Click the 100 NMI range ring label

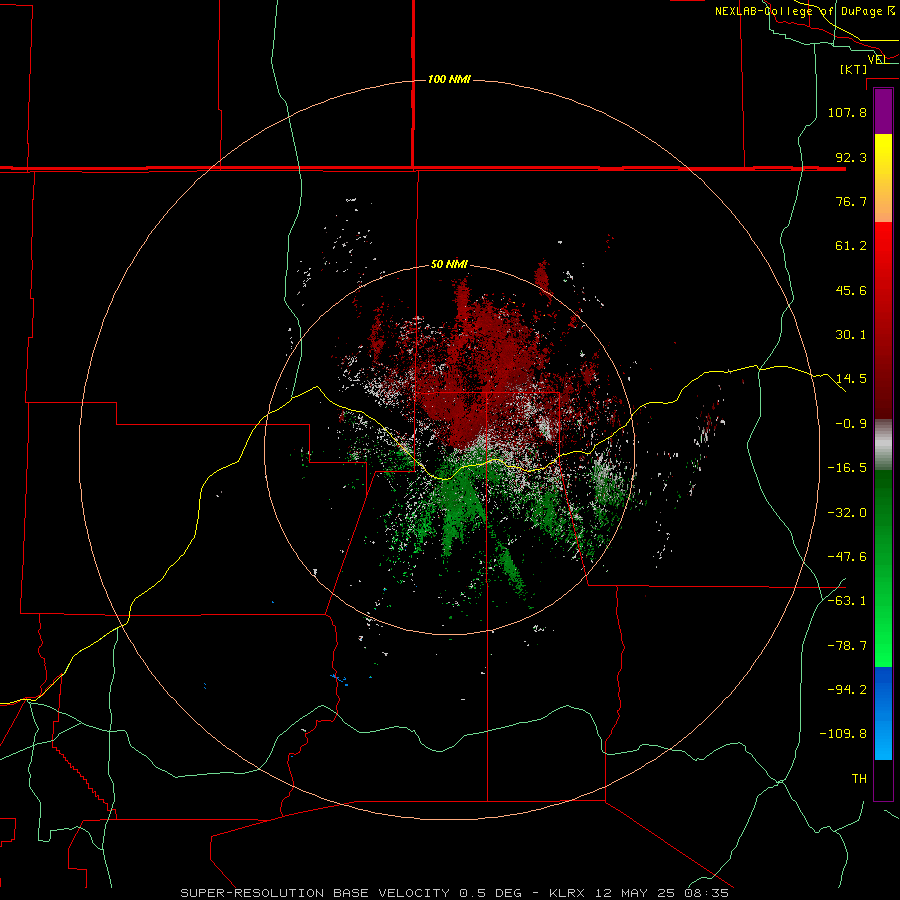[x=449, y=79]
